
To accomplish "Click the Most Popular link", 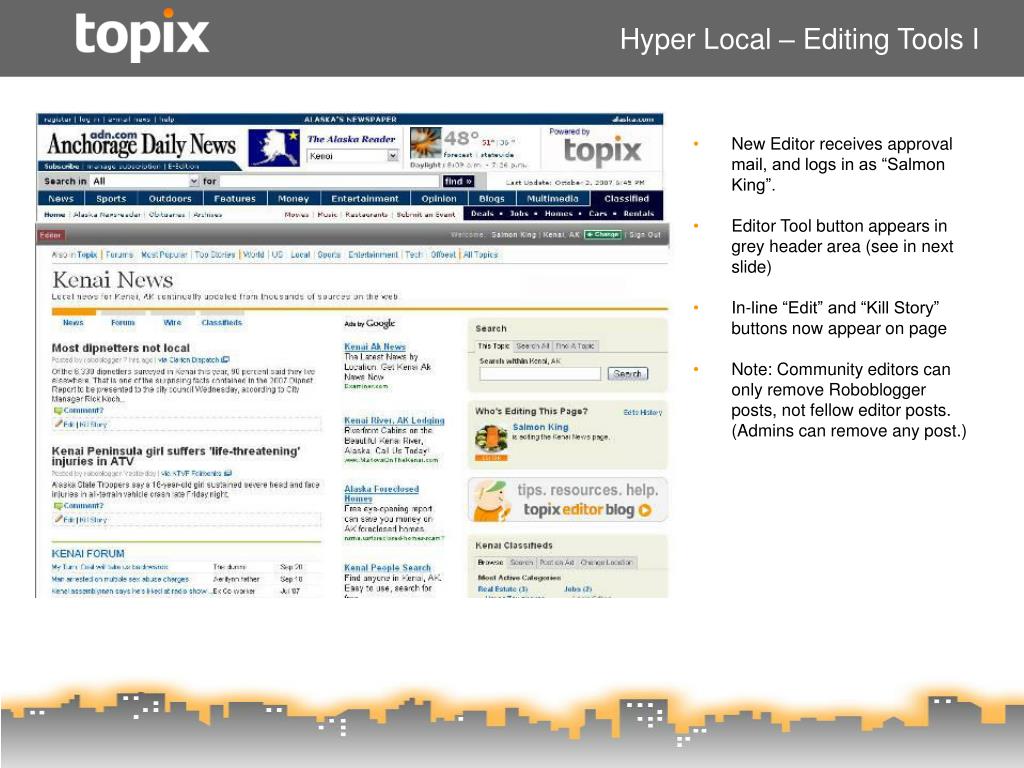I will [164, 255].
